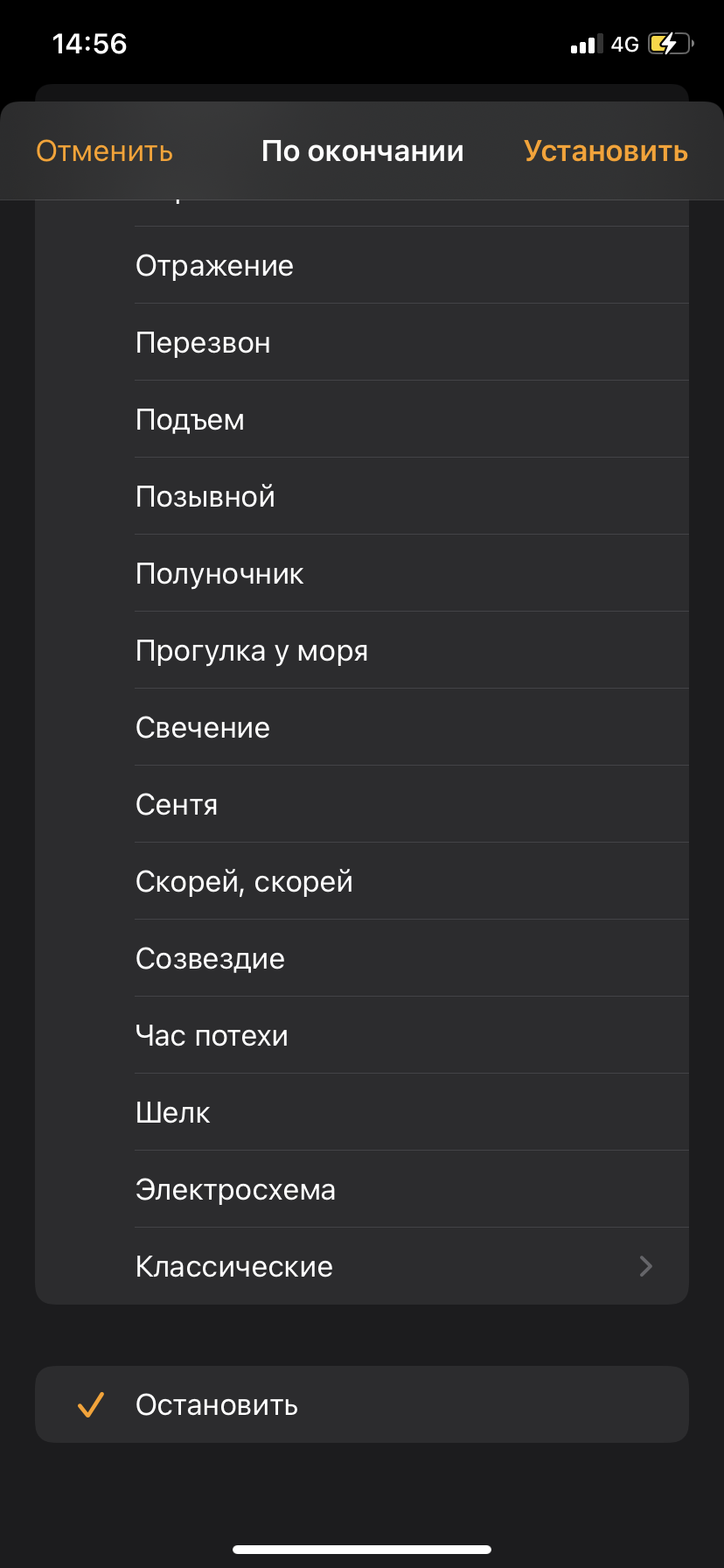The width and height of the screenshot is (724, 1568).
Task: Tap the cellular signal bars icon
Action: [x=587, y=44]
